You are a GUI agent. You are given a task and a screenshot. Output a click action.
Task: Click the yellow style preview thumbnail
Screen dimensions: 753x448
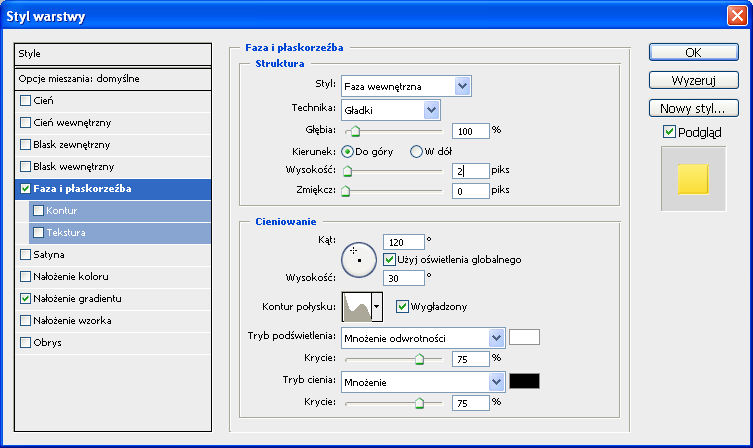pyautogui.click(x=692, y=179)
